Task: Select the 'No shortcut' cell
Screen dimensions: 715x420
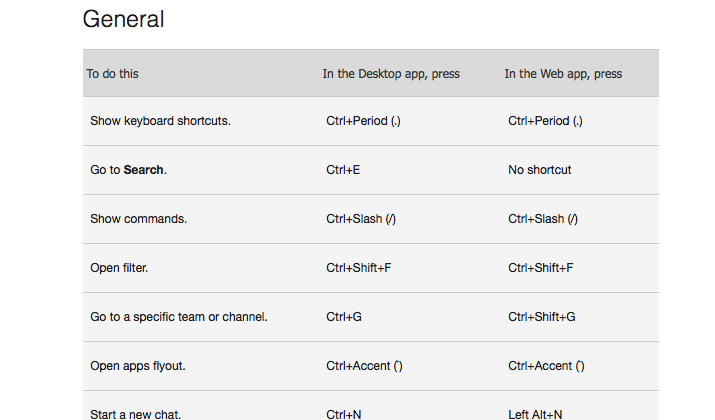Action: (539, 170)
